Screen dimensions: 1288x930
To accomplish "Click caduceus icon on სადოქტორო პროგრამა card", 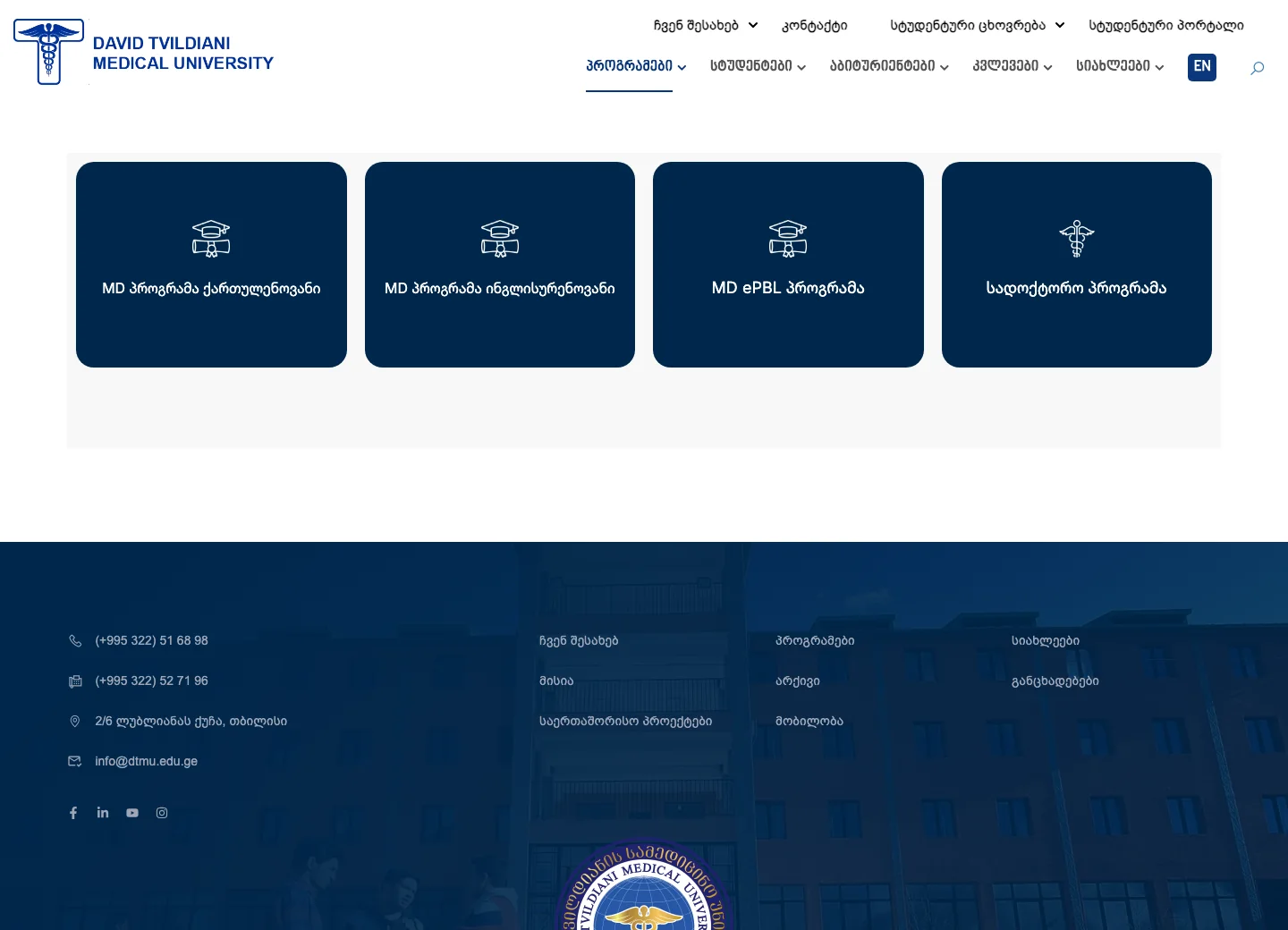I will 1077,239.
